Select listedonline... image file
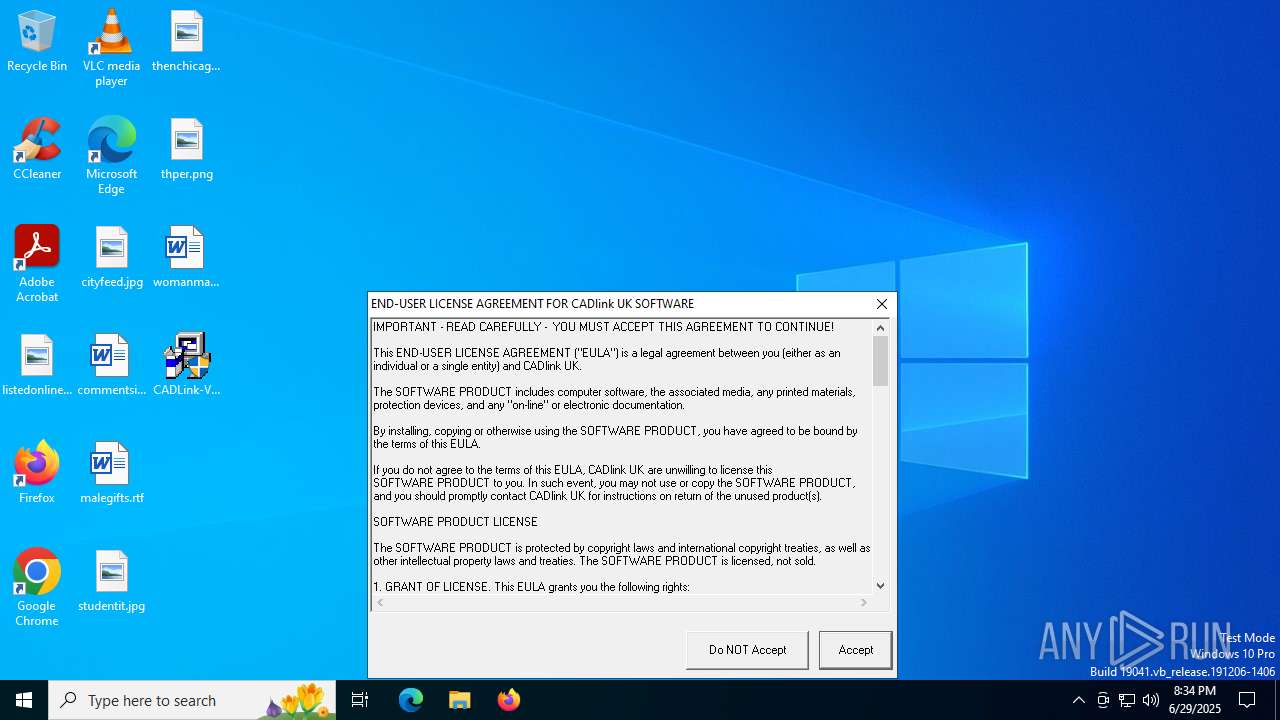This screenshot has height=720, width=1280. (x=37, y=366)
